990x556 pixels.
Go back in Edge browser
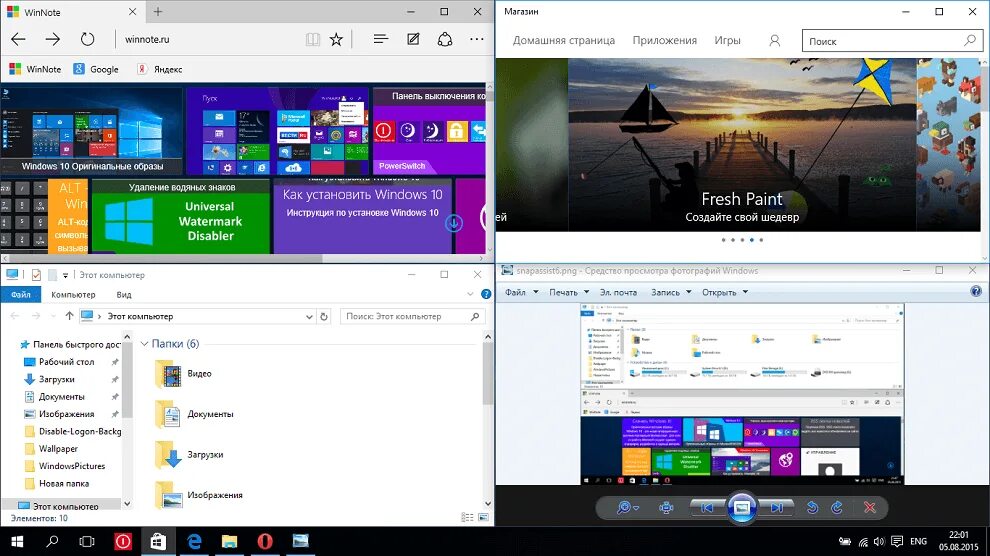[x=18, y=39]
